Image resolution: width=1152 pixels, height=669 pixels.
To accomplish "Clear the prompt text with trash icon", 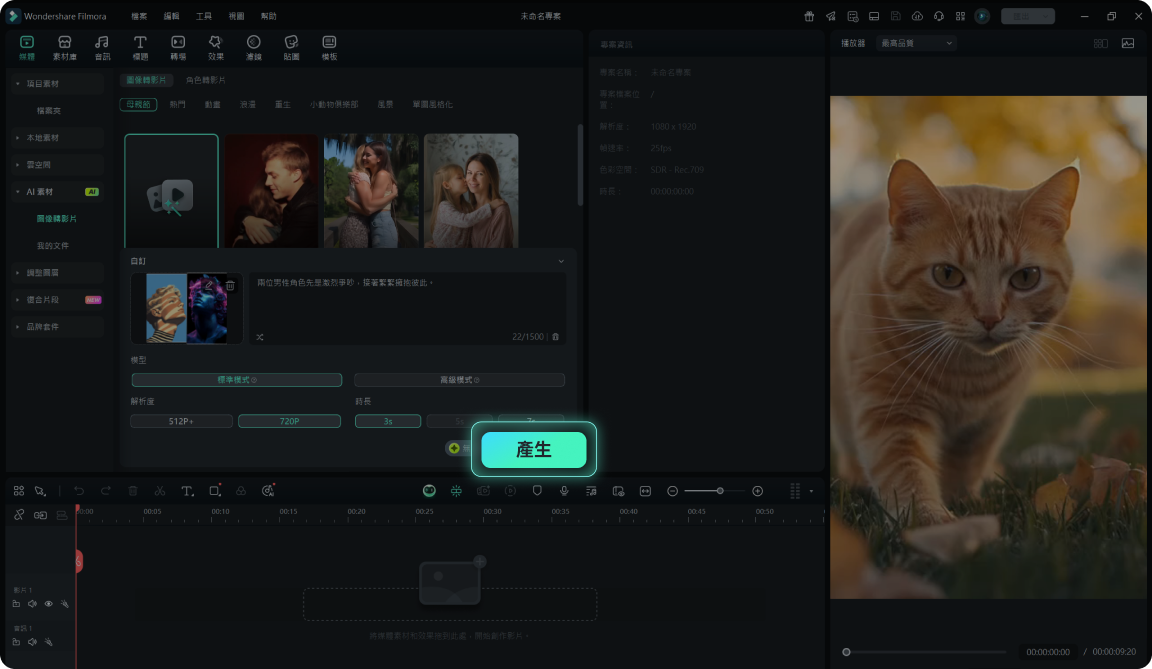I will 555,337.
